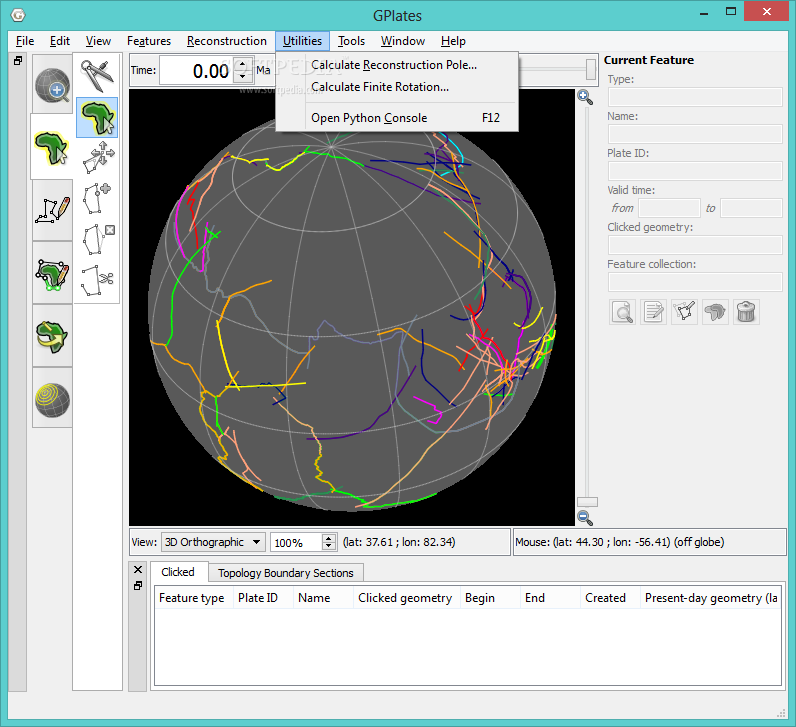Switch to Topology Boundary Sections tab
796x727 pixels.
[x=285, y=573]
